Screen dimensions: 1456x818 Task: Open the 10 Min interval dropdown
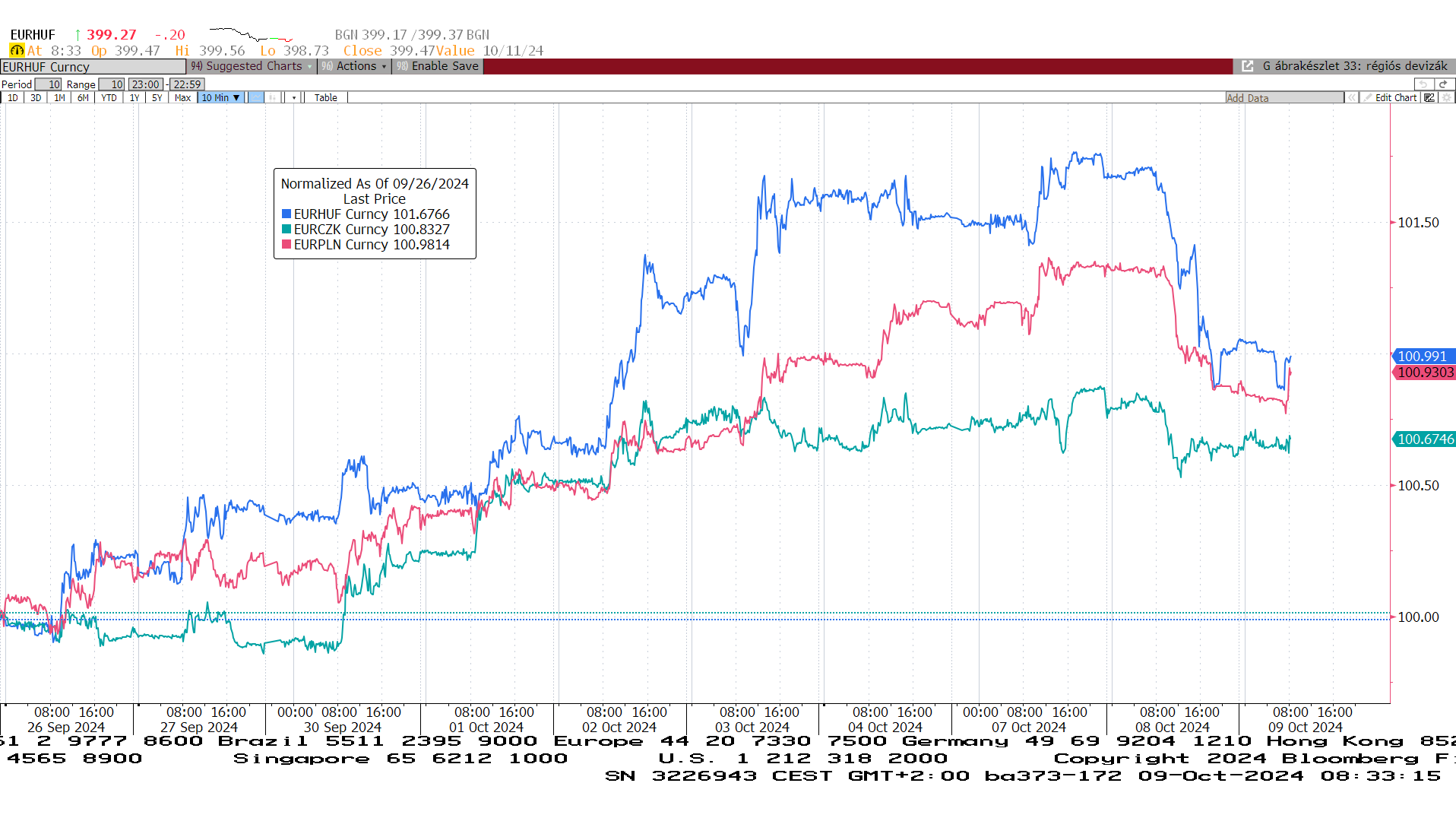tap(220, 97)
